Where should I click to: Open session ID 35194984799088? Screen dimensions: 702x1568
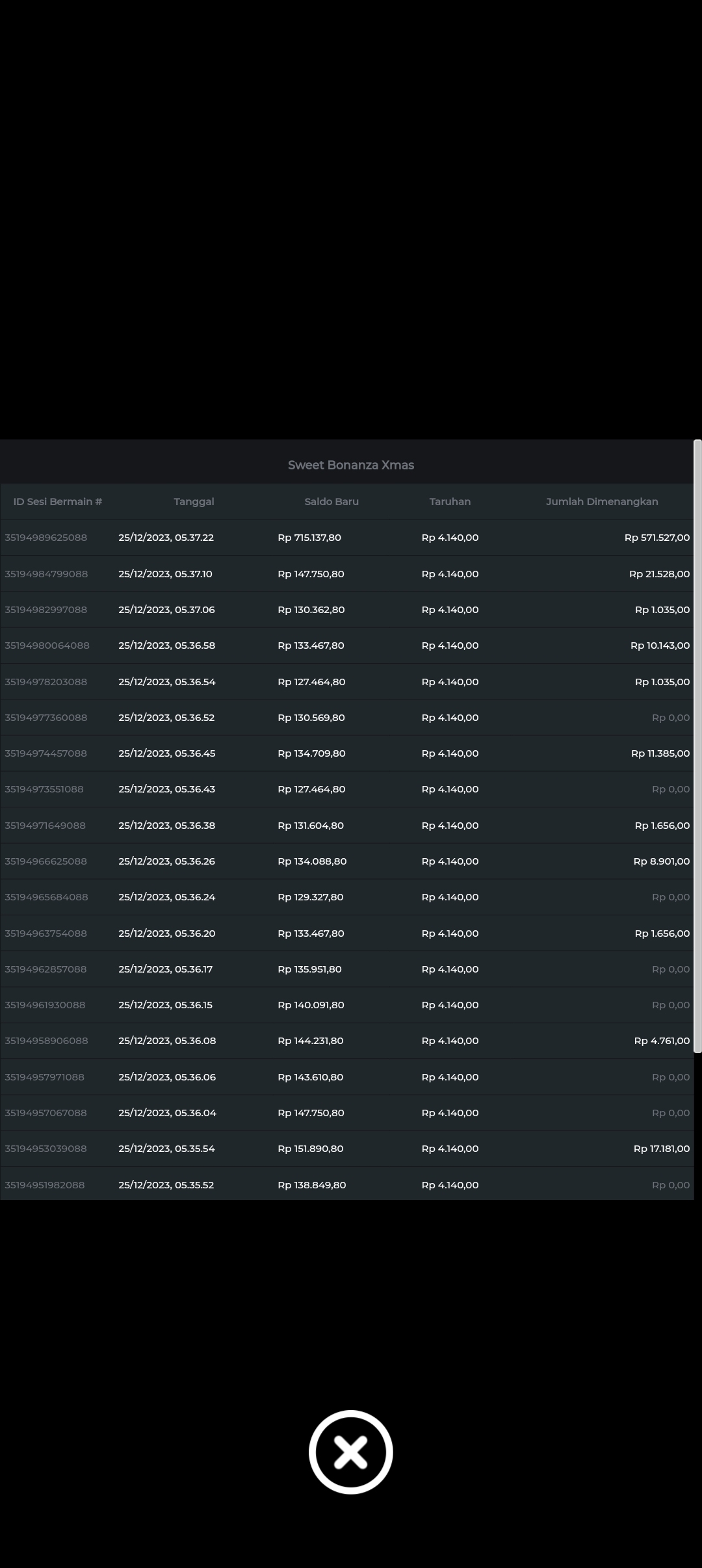click(x=46, y=574)
